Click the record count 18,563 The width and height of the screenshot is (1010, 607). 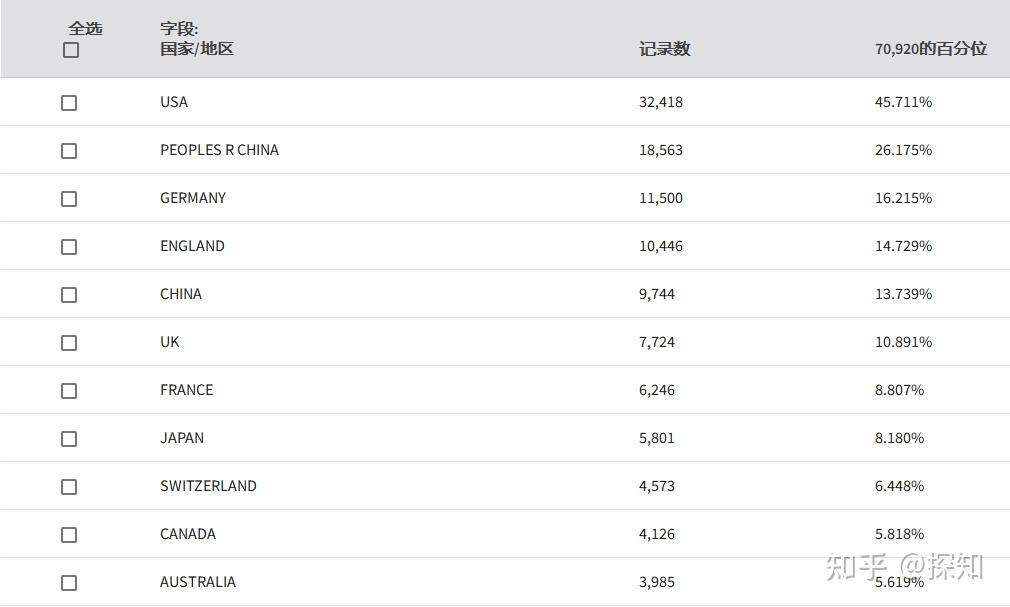tap(661, 150)
